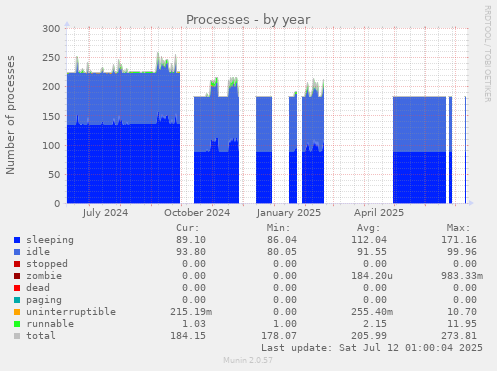Click uninterruptible's average value 255.40m
The height and width of the screenshot is (371, 497).
coord(372,312)
